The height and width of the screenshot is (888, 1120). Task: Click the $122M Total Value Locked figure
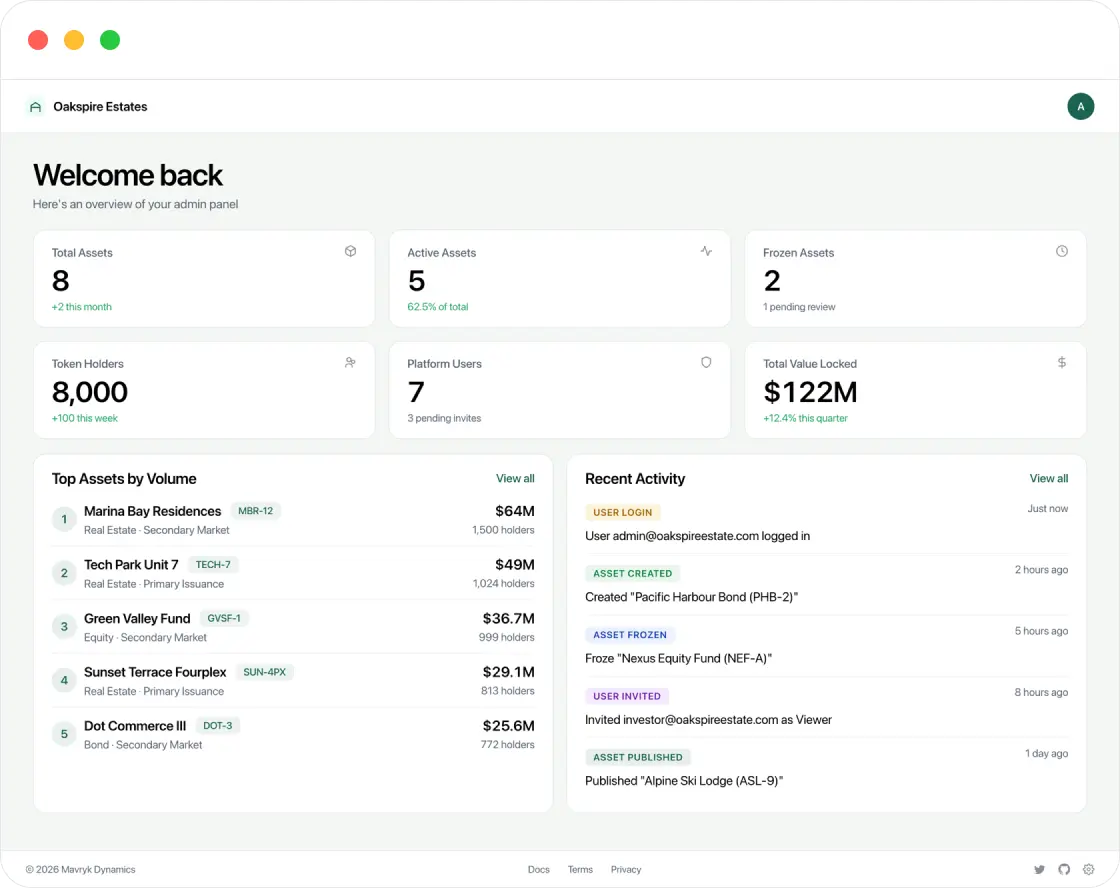click(x=810, y=391)
